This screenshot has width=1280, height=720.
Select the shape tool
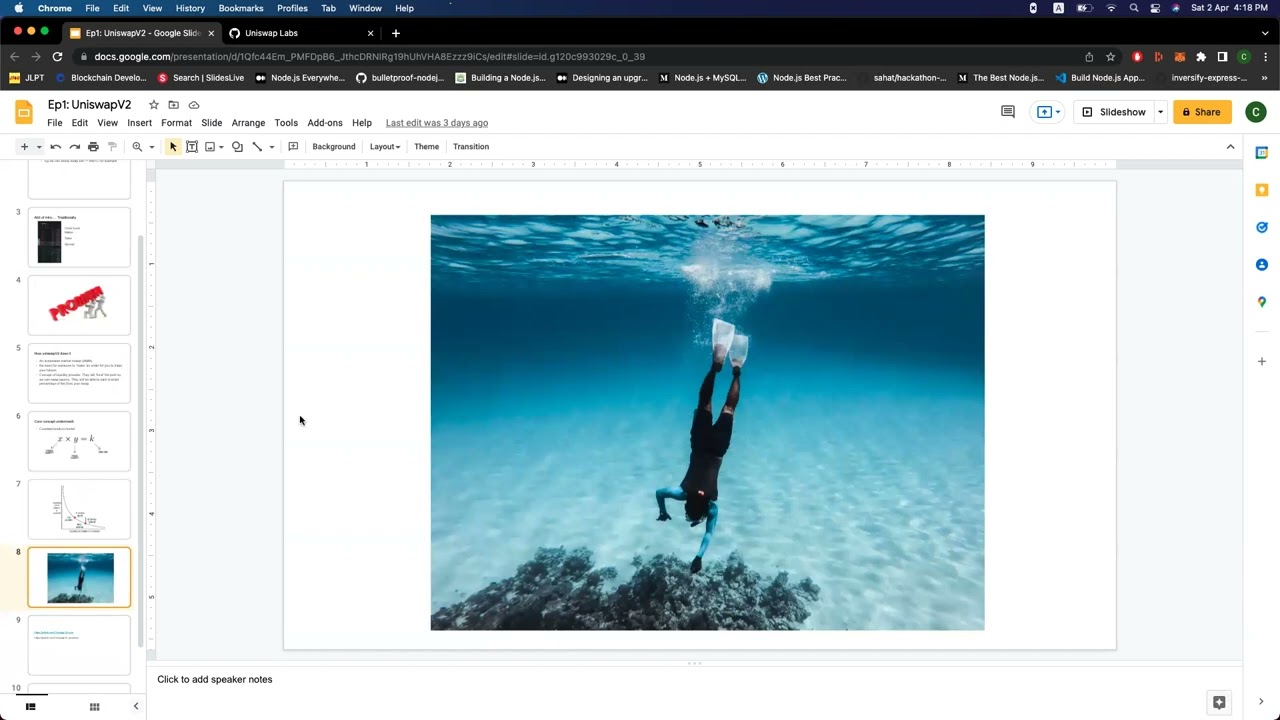click(x=237, y=147)
